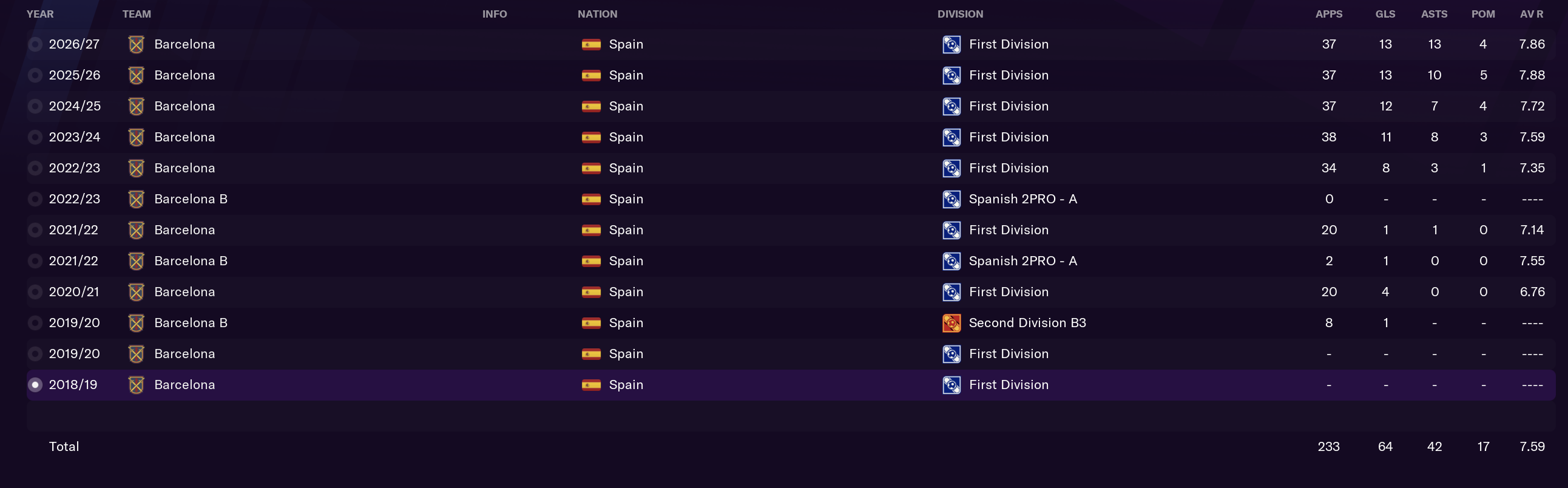
Task: Select the 2026/27 season radio button
Action: tap(35, 44)
